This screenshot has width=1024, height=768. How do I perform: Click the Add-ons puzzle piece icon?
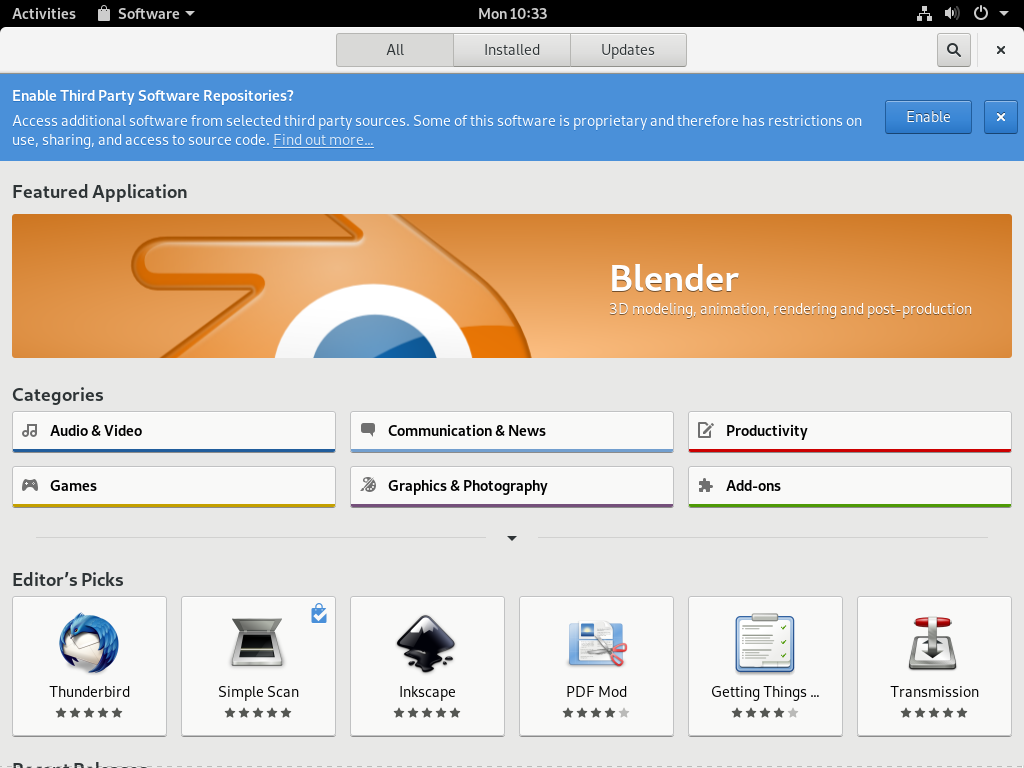(705, 485)
